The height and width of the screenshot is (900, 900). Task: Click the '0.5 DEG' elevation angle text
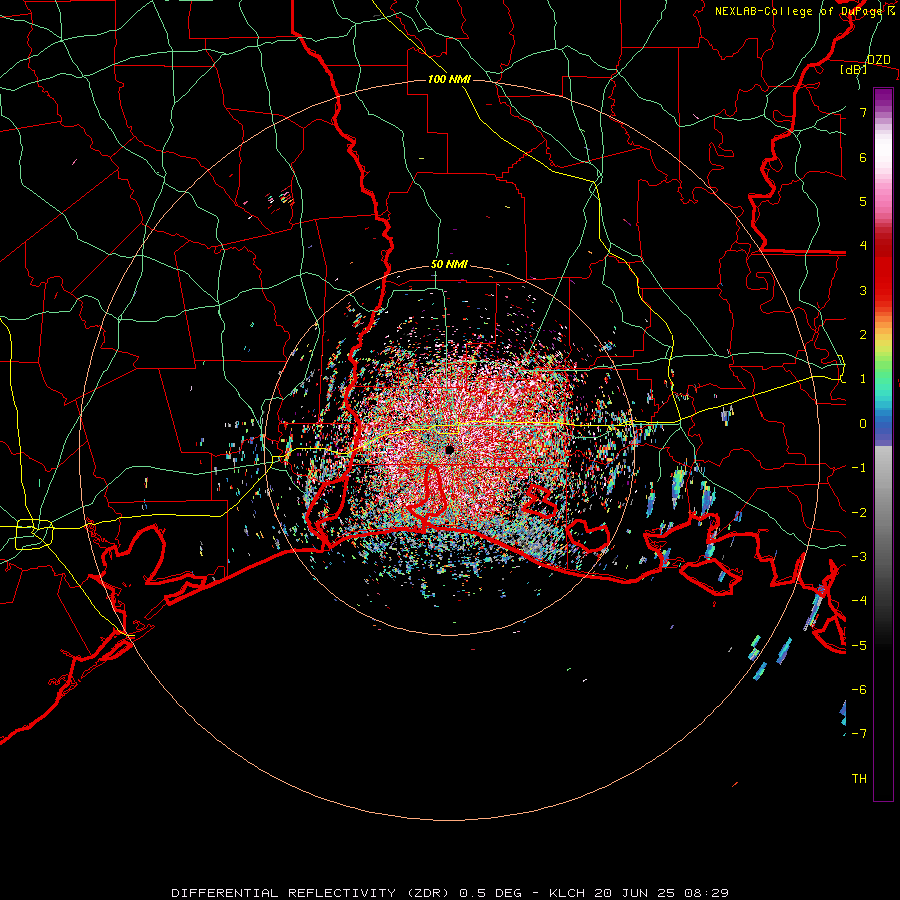[x=490, y=893]
